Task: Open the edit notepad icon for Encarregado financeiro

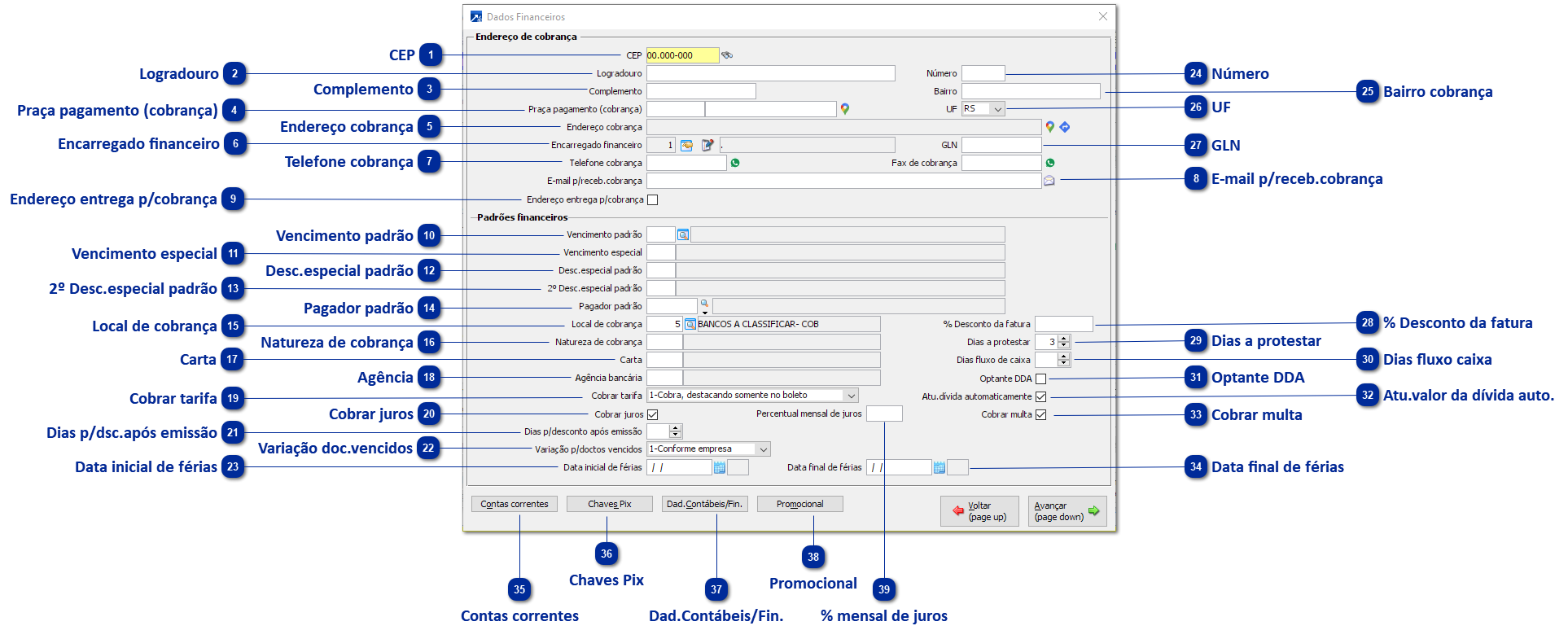Action: tap(707, 145)
